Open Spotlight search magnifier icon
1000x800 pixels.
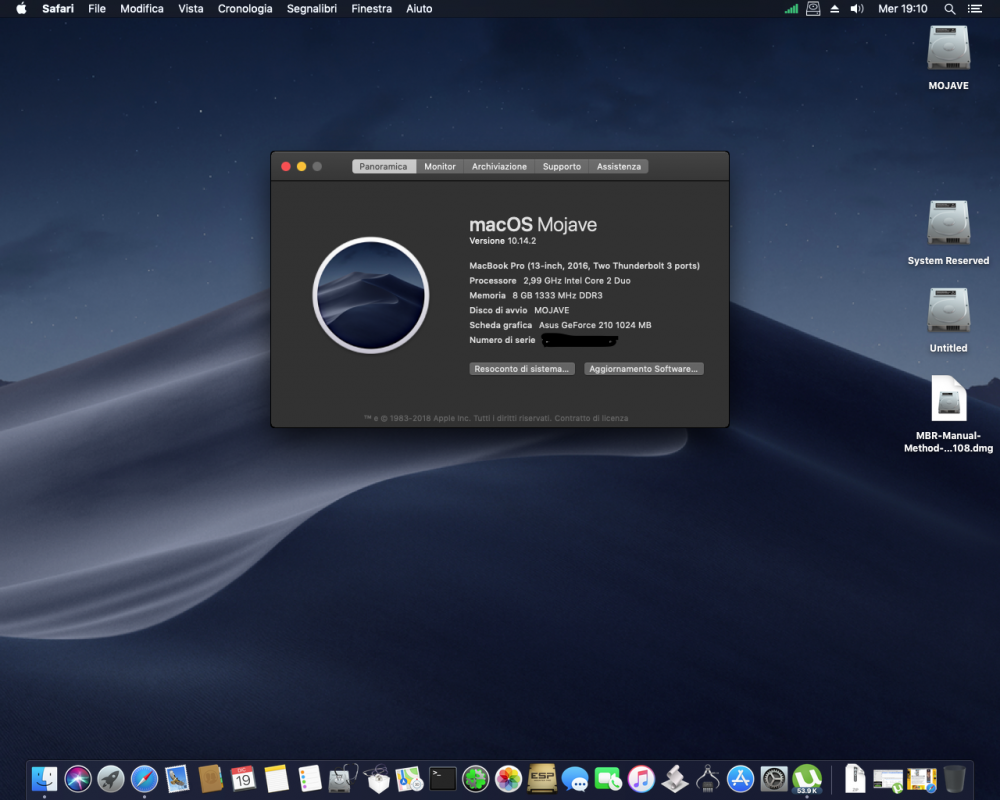click(x=950, y=8)
